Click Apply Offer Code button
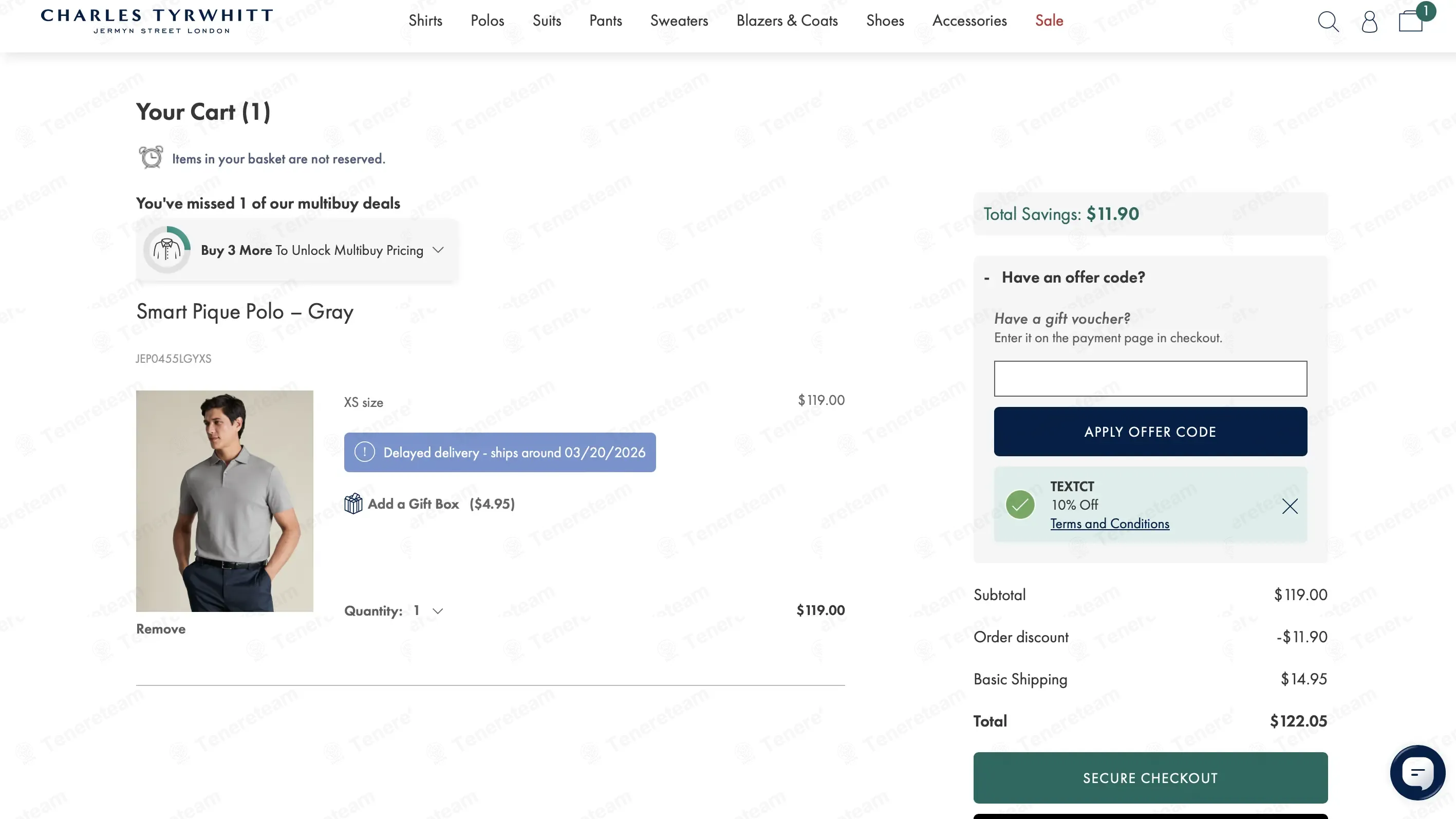This screenshot has height=819, width=1456. click(x=1150, y=431)
